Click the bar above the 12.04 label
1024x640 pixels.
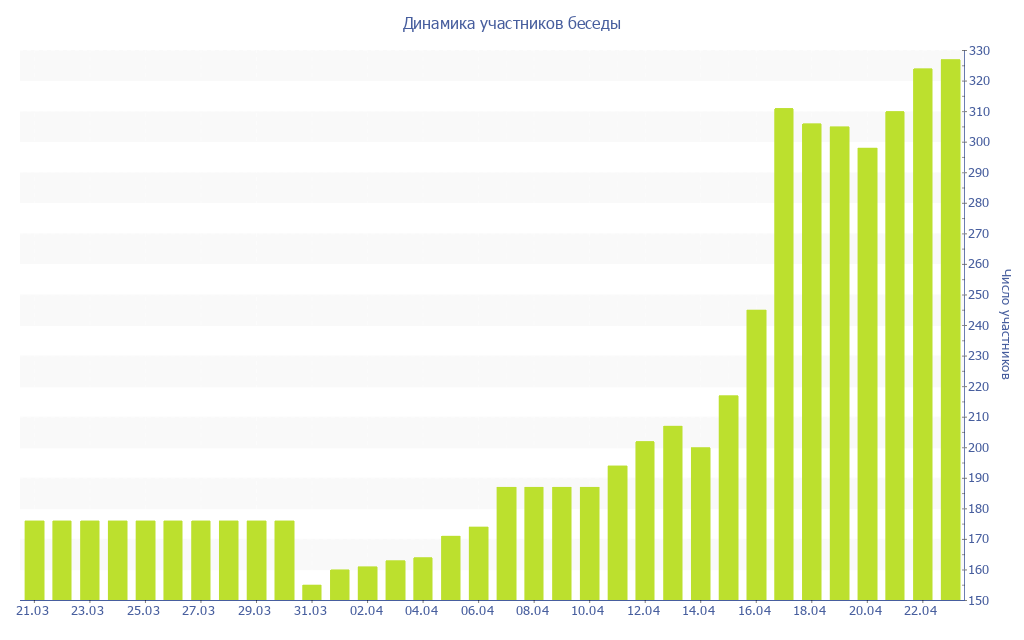[x=645, y=520]
